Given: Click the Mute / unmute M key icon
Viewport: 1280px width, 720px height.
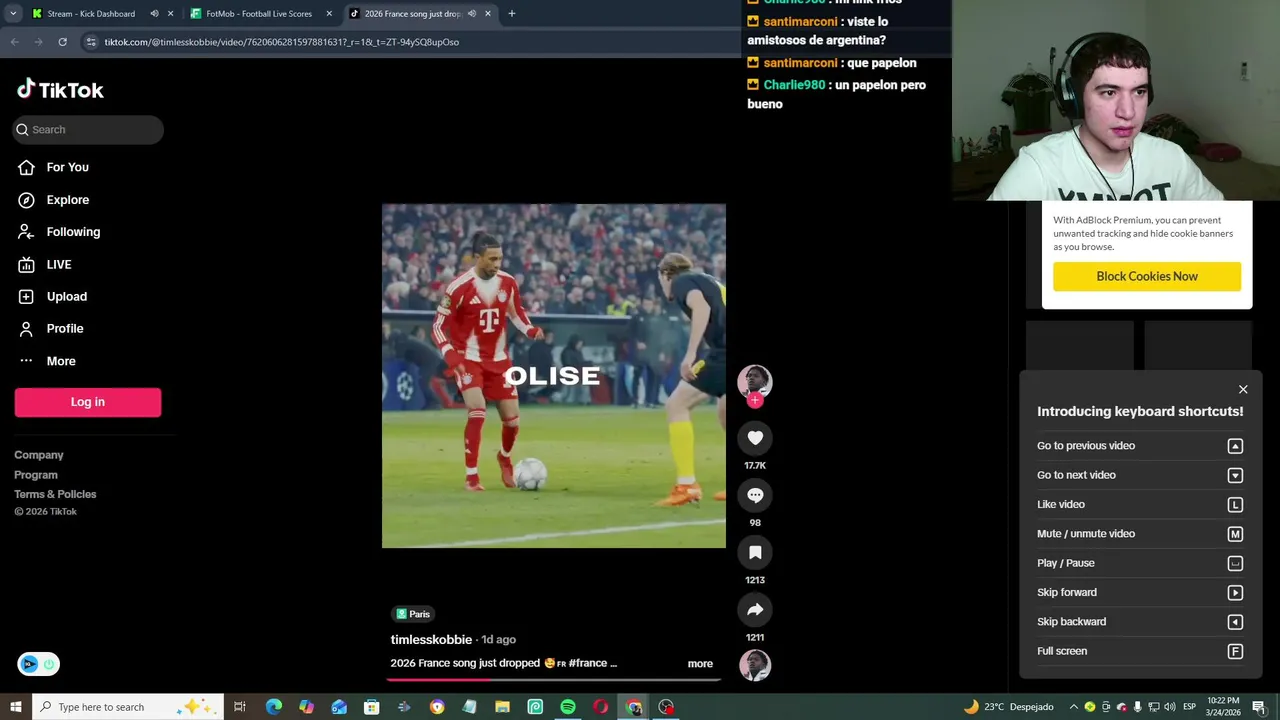Looking at the screenshot, I should (1235, 534).
